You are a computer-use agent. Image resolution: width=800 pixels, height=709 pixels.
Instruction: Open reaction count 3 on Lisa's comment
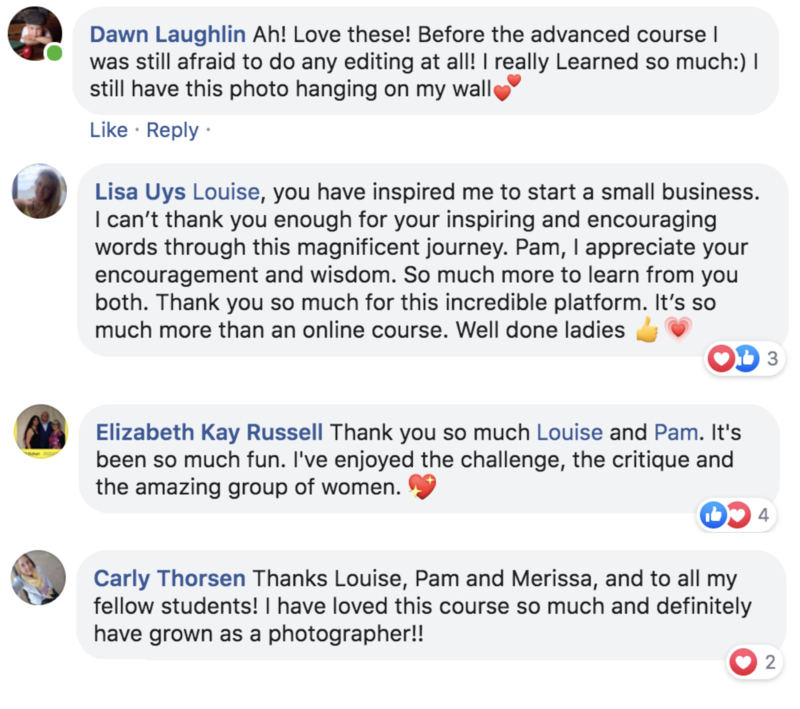pyautogui.click(x=772, y=360)
